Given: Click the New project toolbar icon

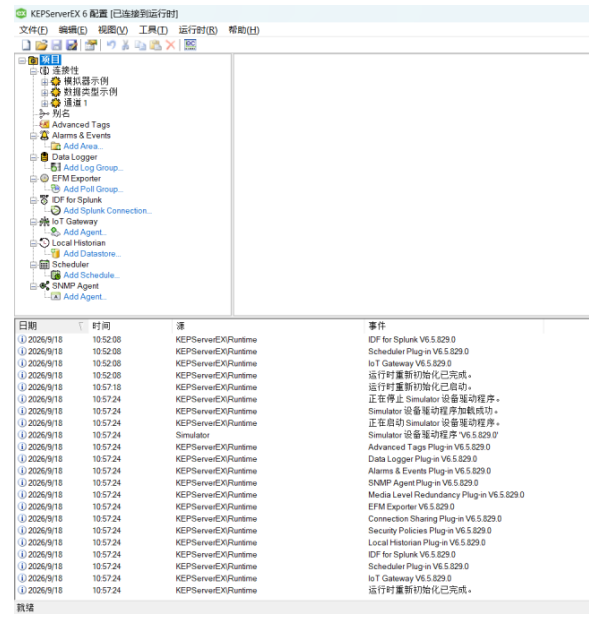Looking at the screenshot, I should [x=26, y=45].
